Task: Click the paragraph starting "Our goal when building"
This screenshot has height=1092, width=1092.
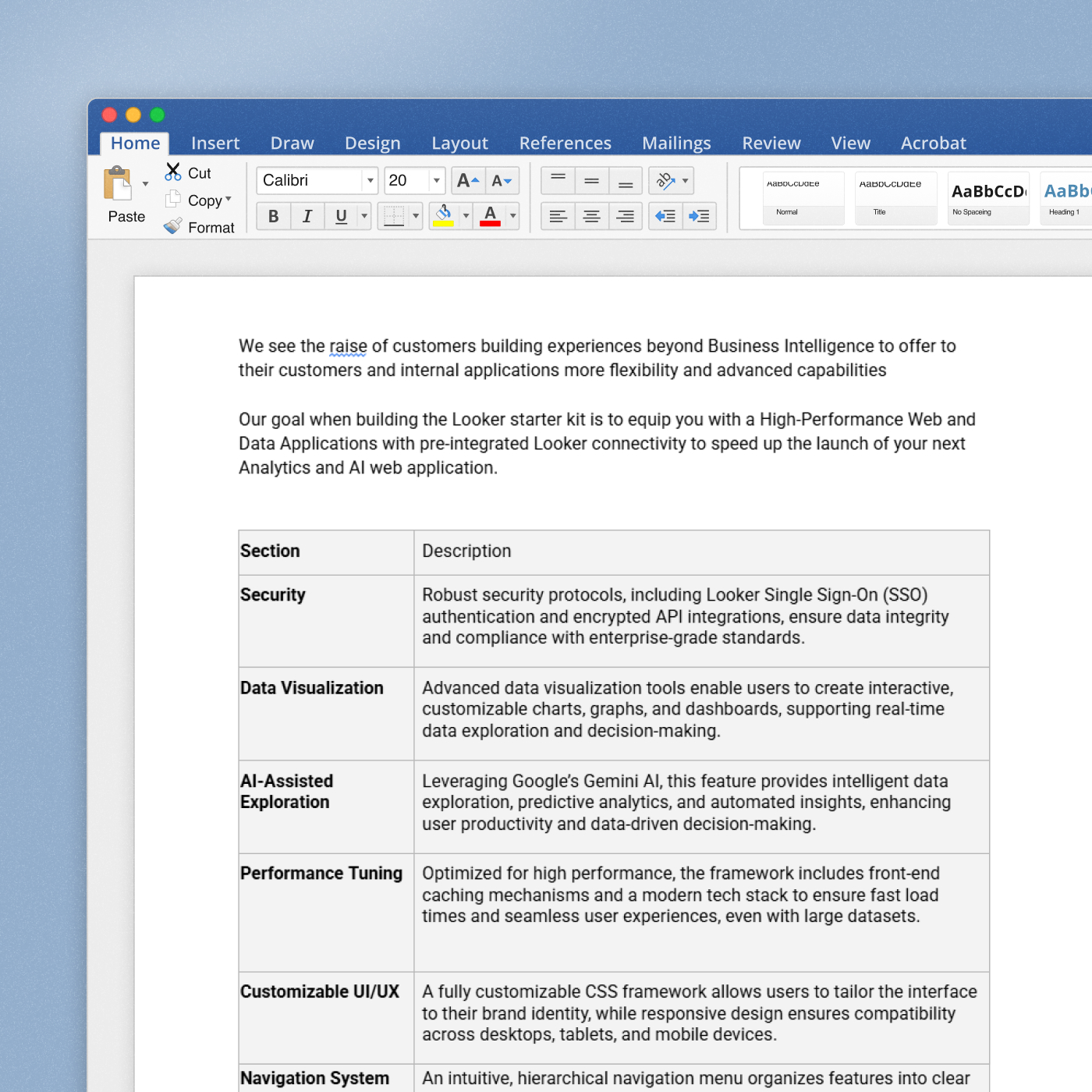Action: [x=607, y=444]
